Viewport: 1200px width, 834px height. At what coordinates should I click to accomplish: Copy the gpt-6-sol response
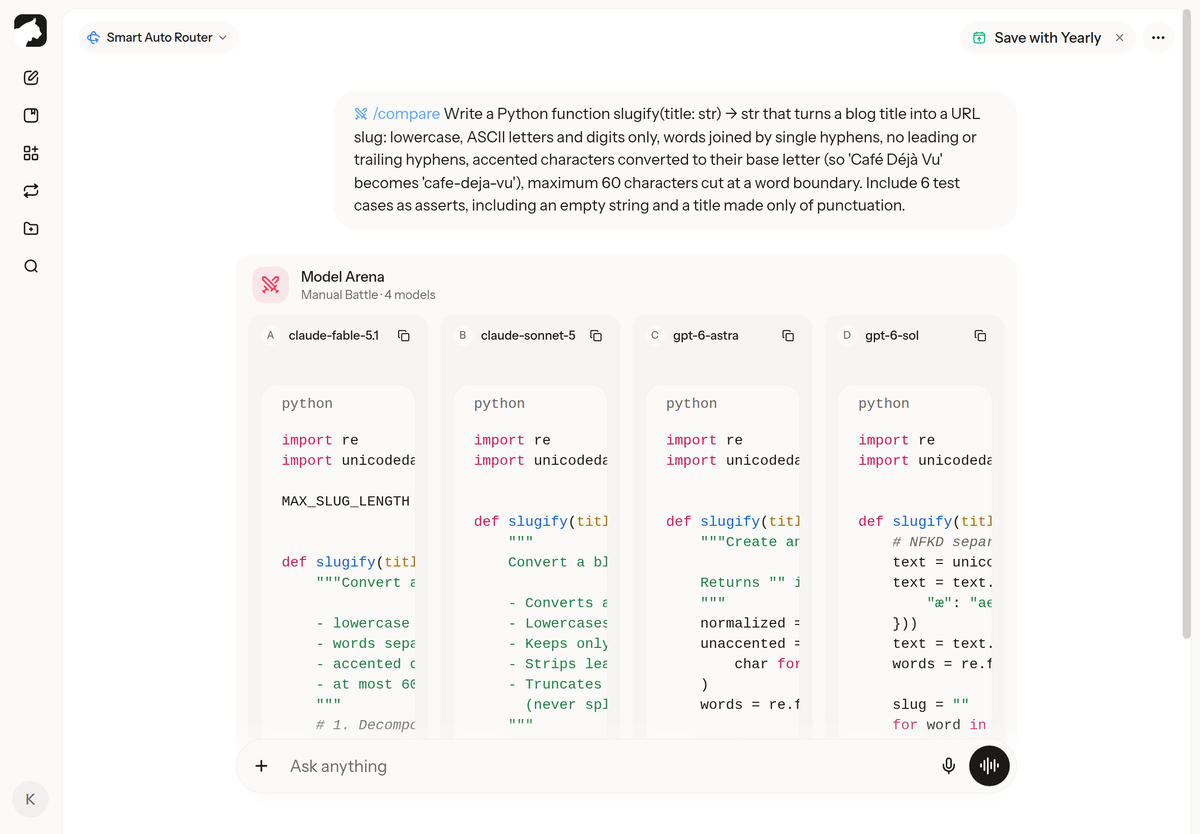click(x=980, y=336)
